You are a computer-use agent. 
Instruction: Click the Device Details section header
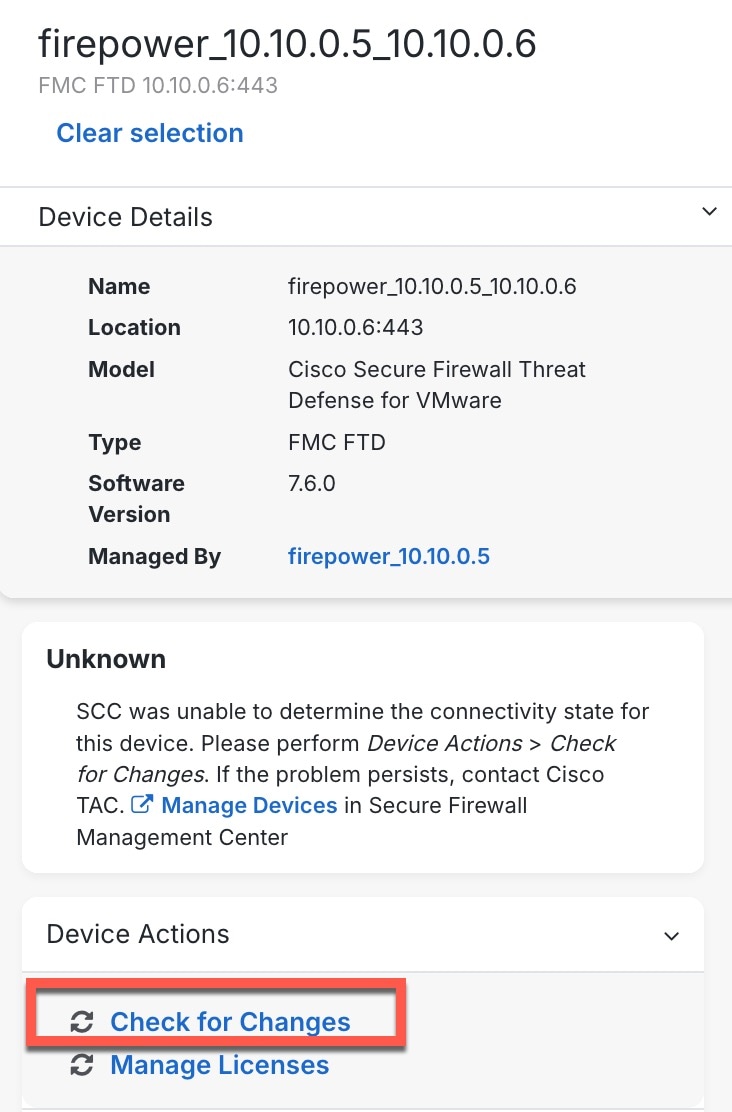(366, 217)
